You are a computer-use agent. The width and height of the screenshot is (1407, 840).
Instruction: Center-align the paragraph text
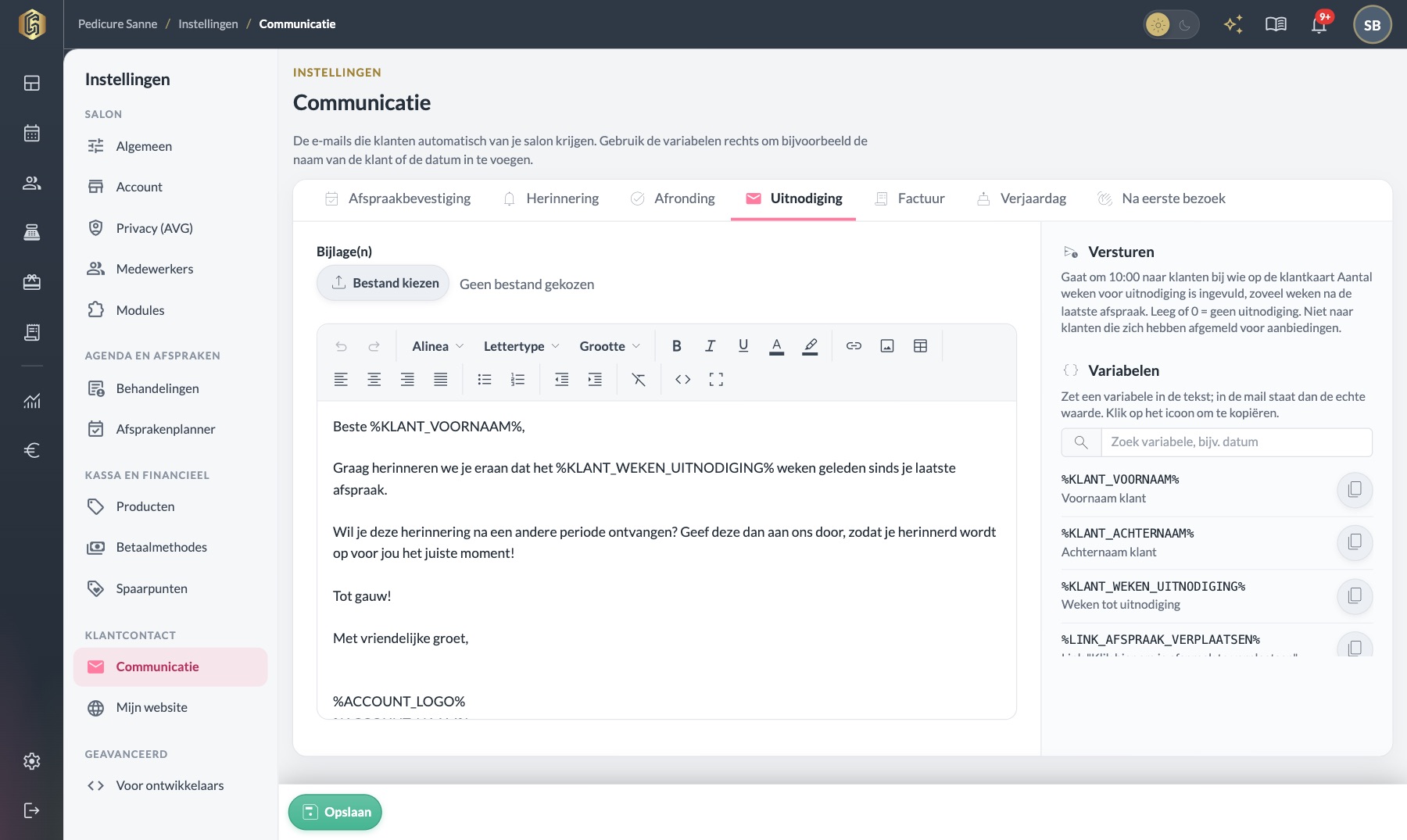(374, 380)
